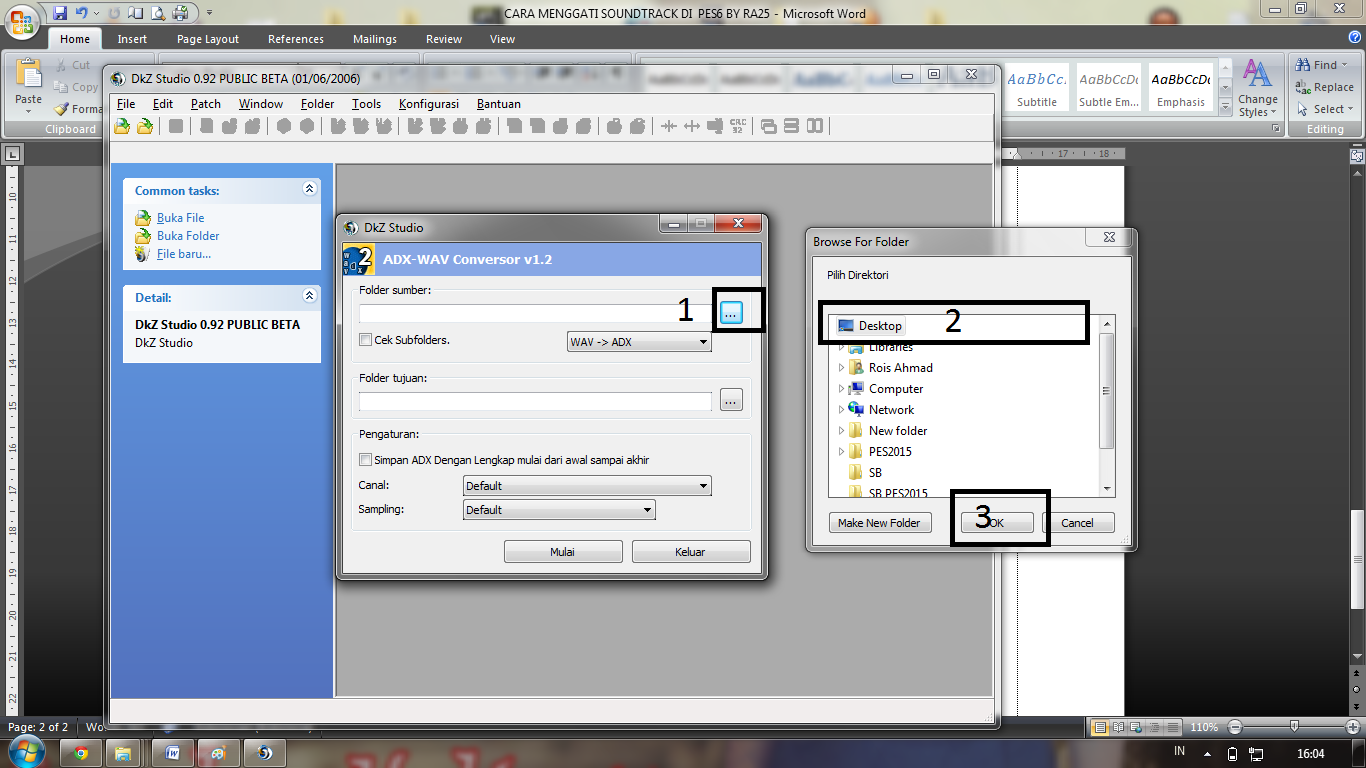Click Replace in Word's Editing group
This screenshot has height=768, width=1366.
click(x=1324, y=87)
